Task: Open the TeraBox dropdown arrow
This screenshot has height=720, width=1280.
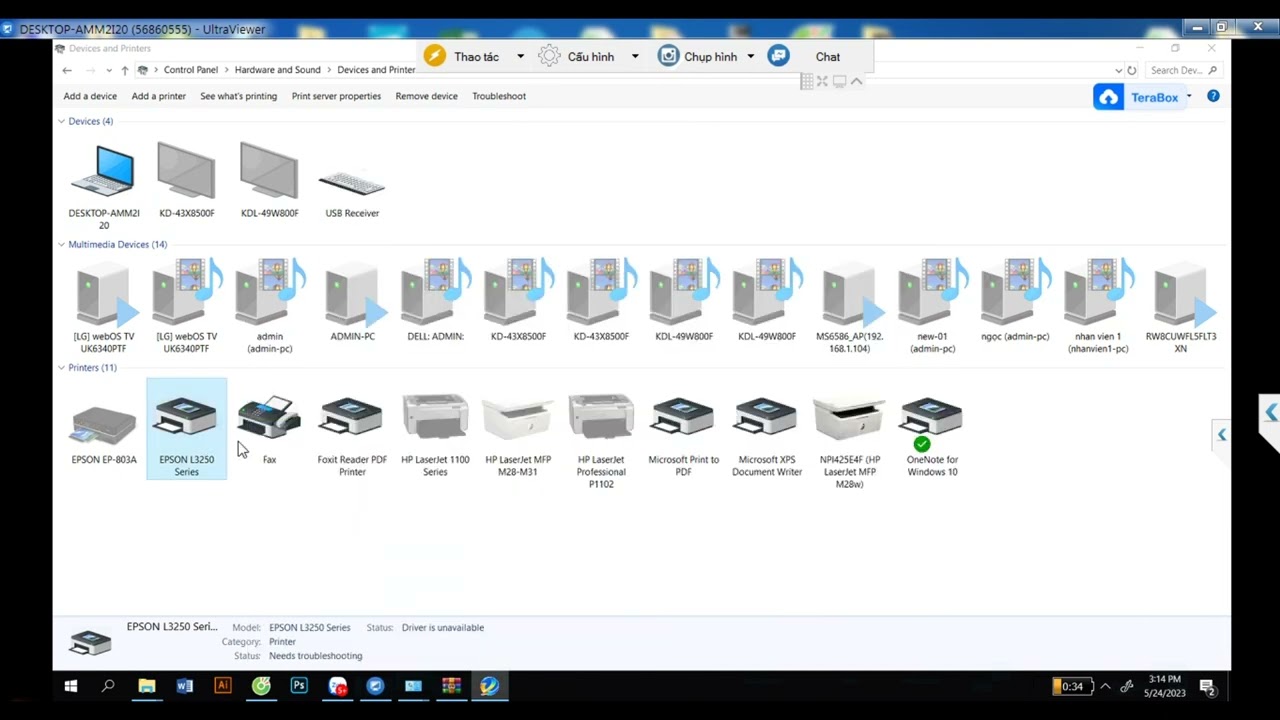Action: [x=1189, y=97]
